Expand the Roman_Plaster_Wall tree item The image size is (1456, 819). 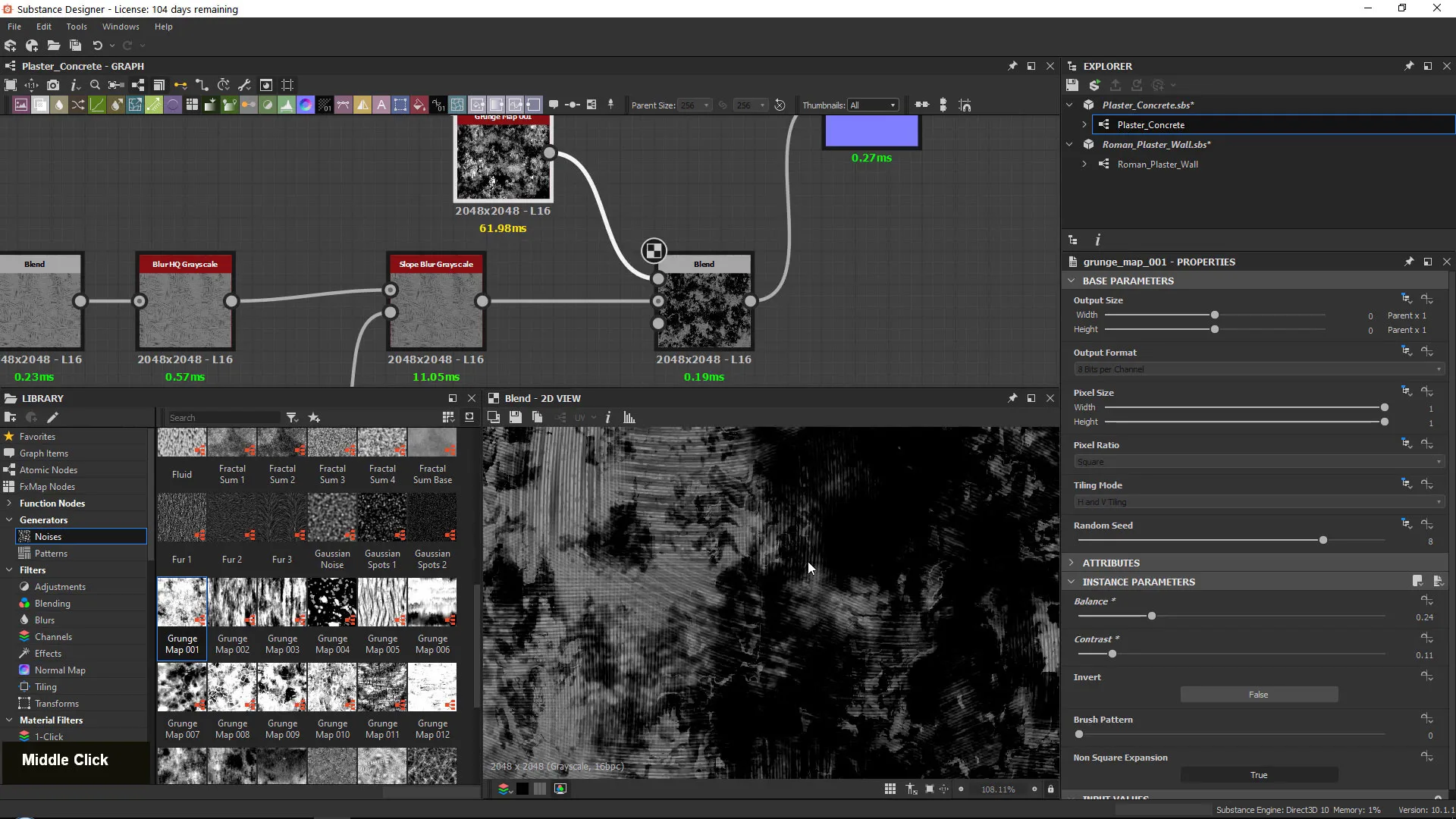[x=1084, y=164]
